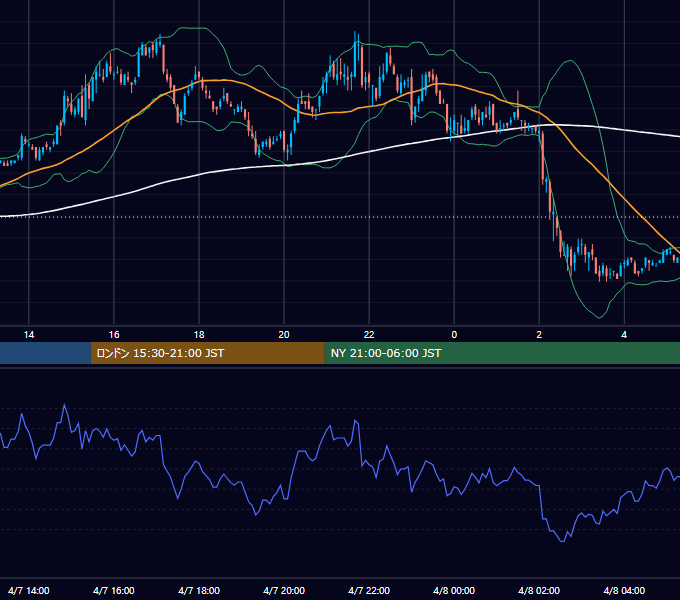Click the 20 hour label on price chart
The width and height of the screenshot is (680, 600).
(x=284, y=335)
